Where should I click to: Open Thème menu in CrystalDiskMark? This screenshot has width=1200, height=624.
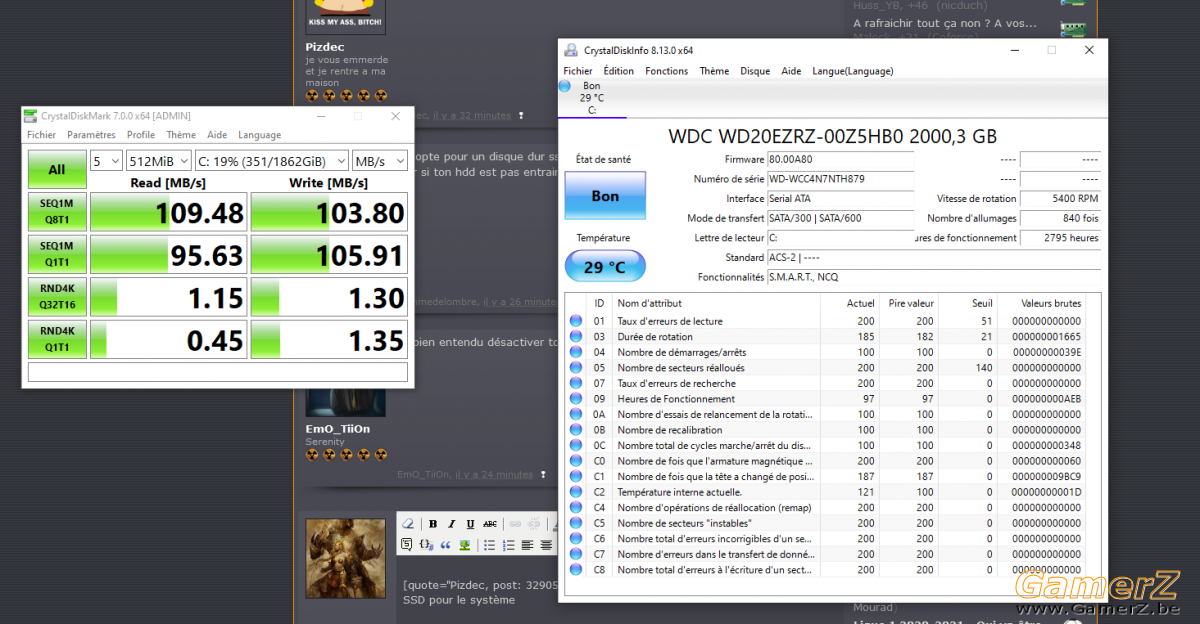(181, 135)
